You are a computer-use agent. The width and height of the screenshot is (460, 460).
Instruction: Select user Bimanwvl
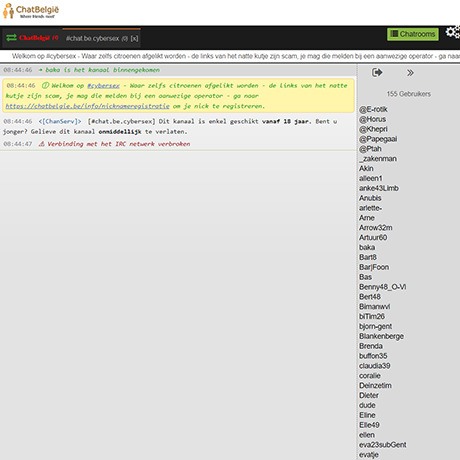coord(374,307)
